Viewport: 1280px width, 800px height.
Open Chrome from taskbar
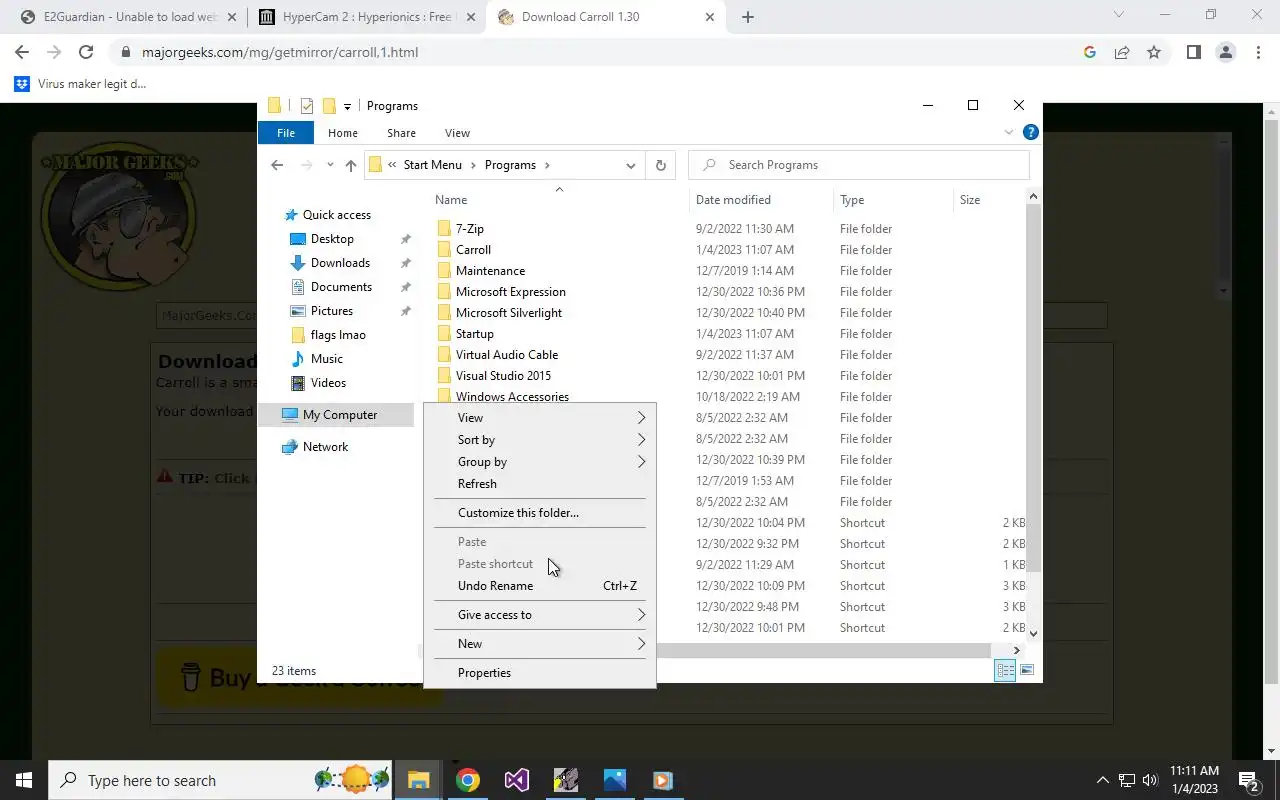point(468,780)
